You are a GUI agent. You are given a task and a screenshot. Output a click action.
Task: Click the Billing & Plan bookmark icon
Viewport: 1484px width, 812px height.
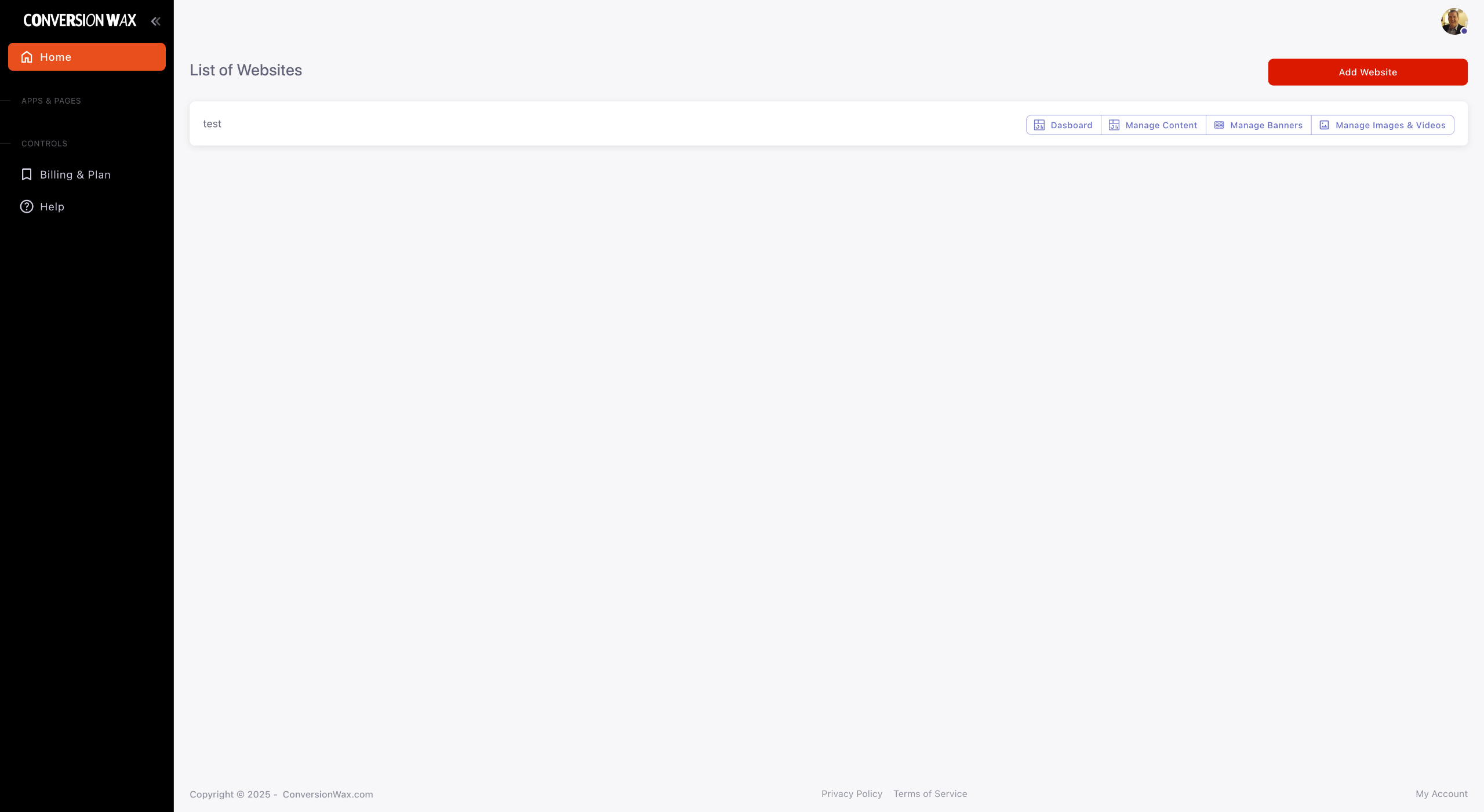point(27,174)
